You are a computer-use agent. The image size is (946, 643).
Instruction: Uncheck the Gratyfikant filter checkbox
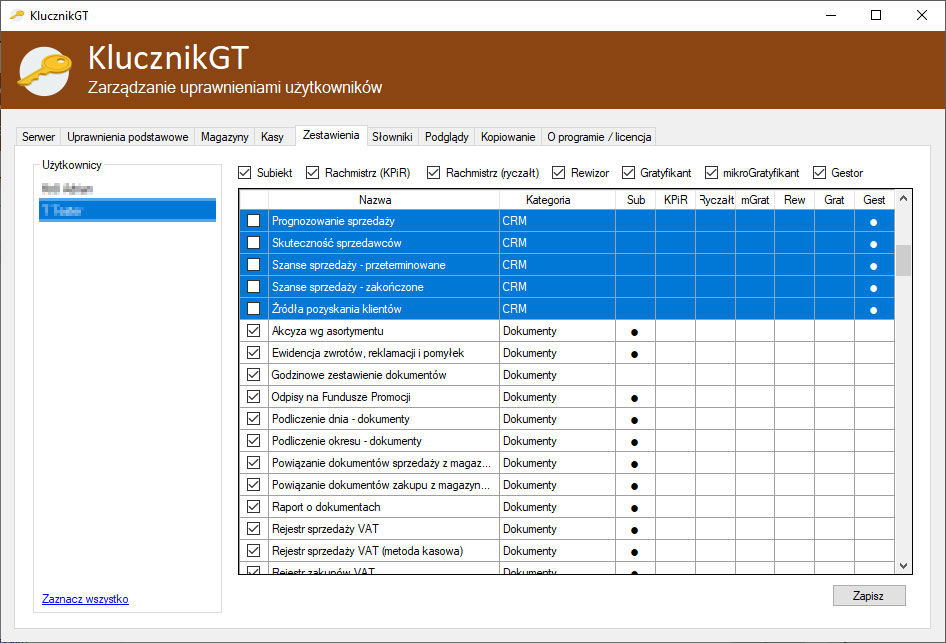(629, 173)
